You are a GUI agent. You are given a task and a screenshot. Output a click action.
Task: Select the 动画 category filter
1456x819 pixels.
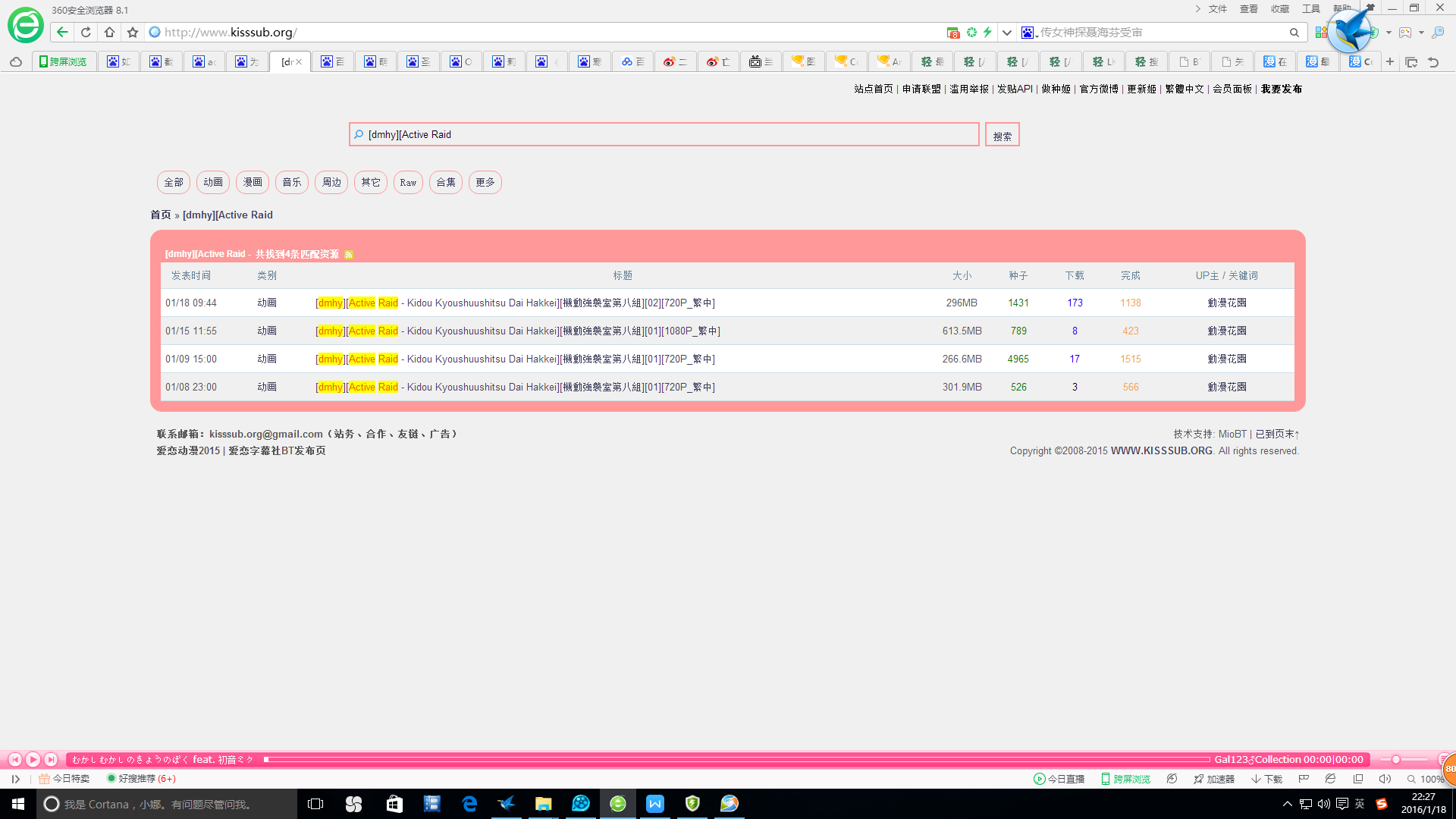coord(213,182)
